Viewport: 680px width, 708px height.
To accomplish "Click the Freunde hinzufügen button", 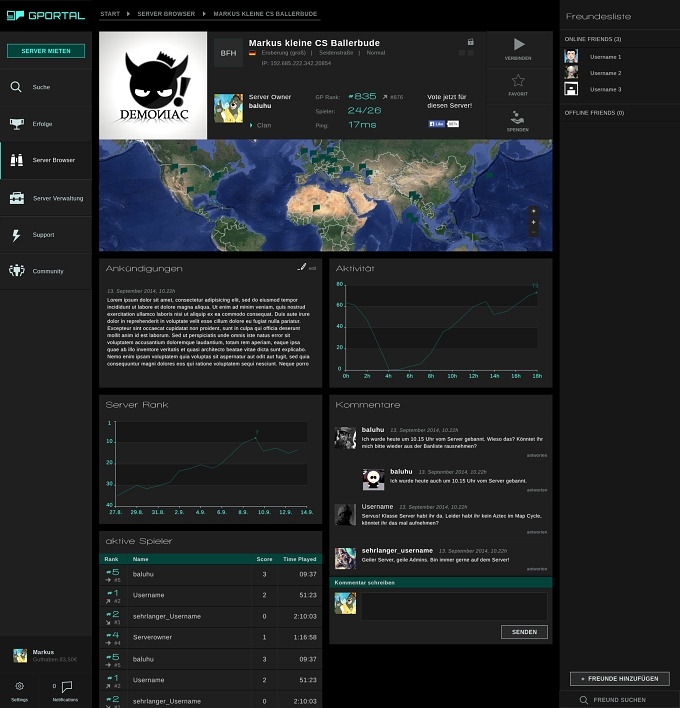I will tap(619, 678).
